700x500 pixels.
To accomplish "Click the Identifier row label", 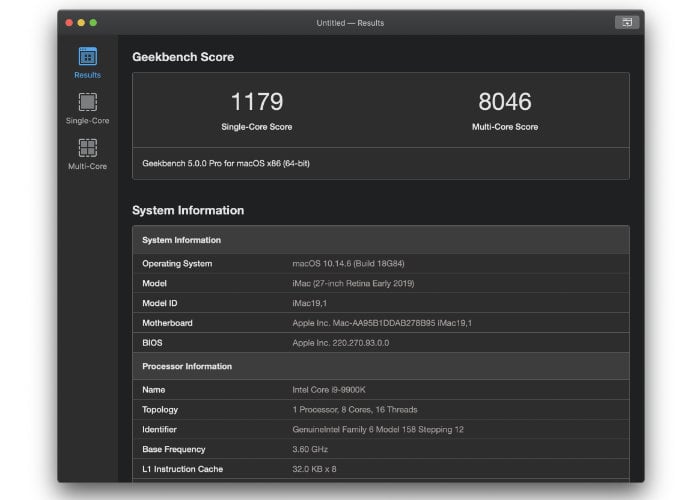I will pyautogui.click(x=159, y=429).
